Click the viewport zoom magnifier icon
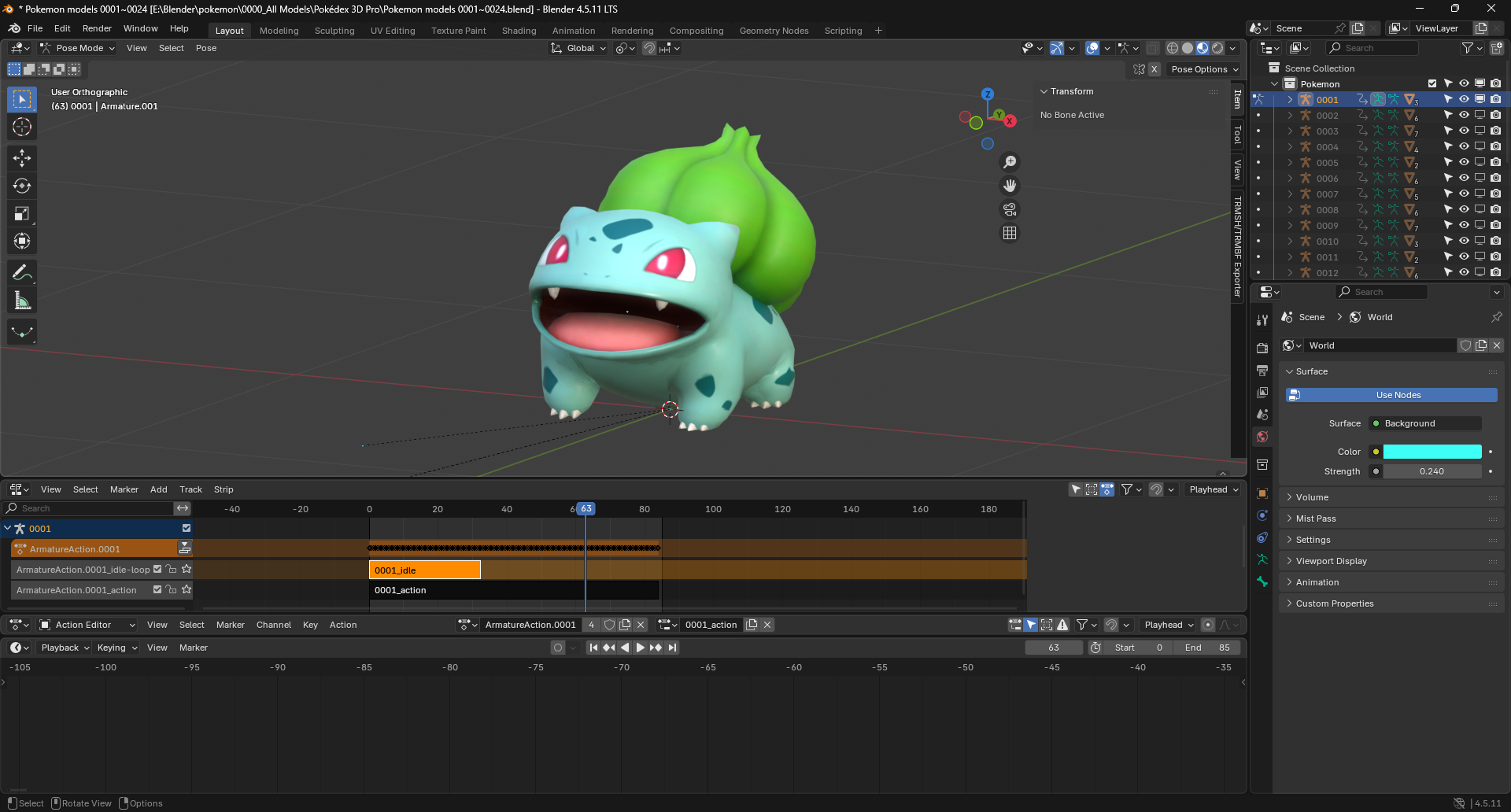Viewport: 1511px width, 812px height. tap(1010, 162)
